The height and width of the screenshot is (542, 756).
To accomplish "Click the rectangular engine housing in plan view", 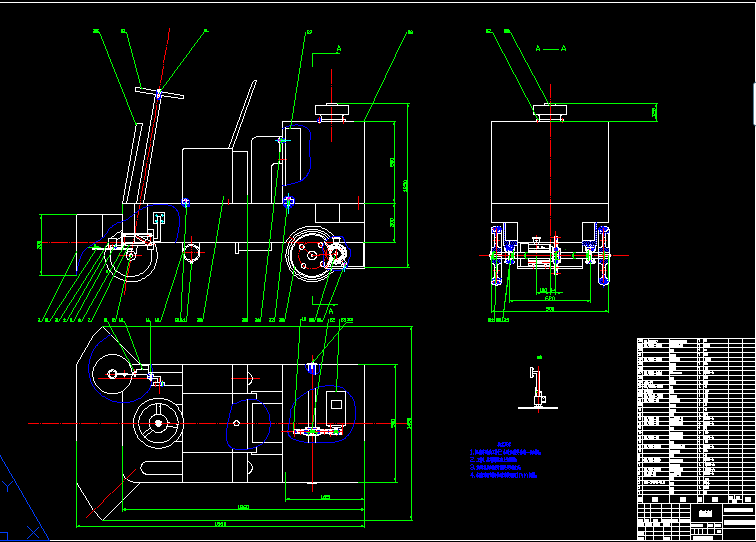I will [334, 406].
